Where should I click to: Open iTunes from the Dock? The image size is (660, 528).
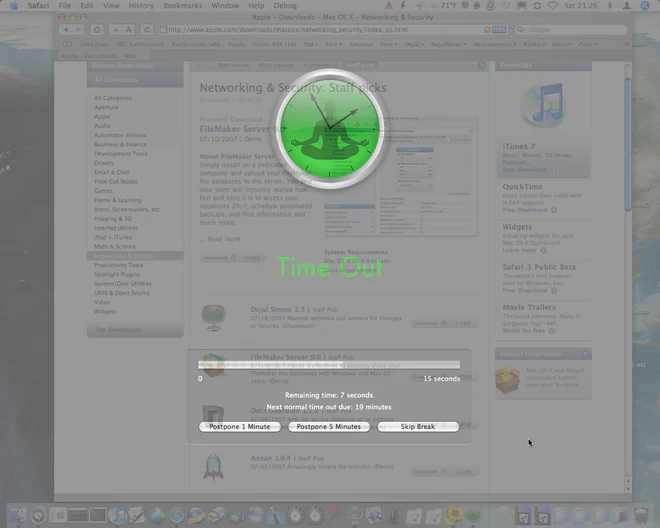(x=117, y=515)
